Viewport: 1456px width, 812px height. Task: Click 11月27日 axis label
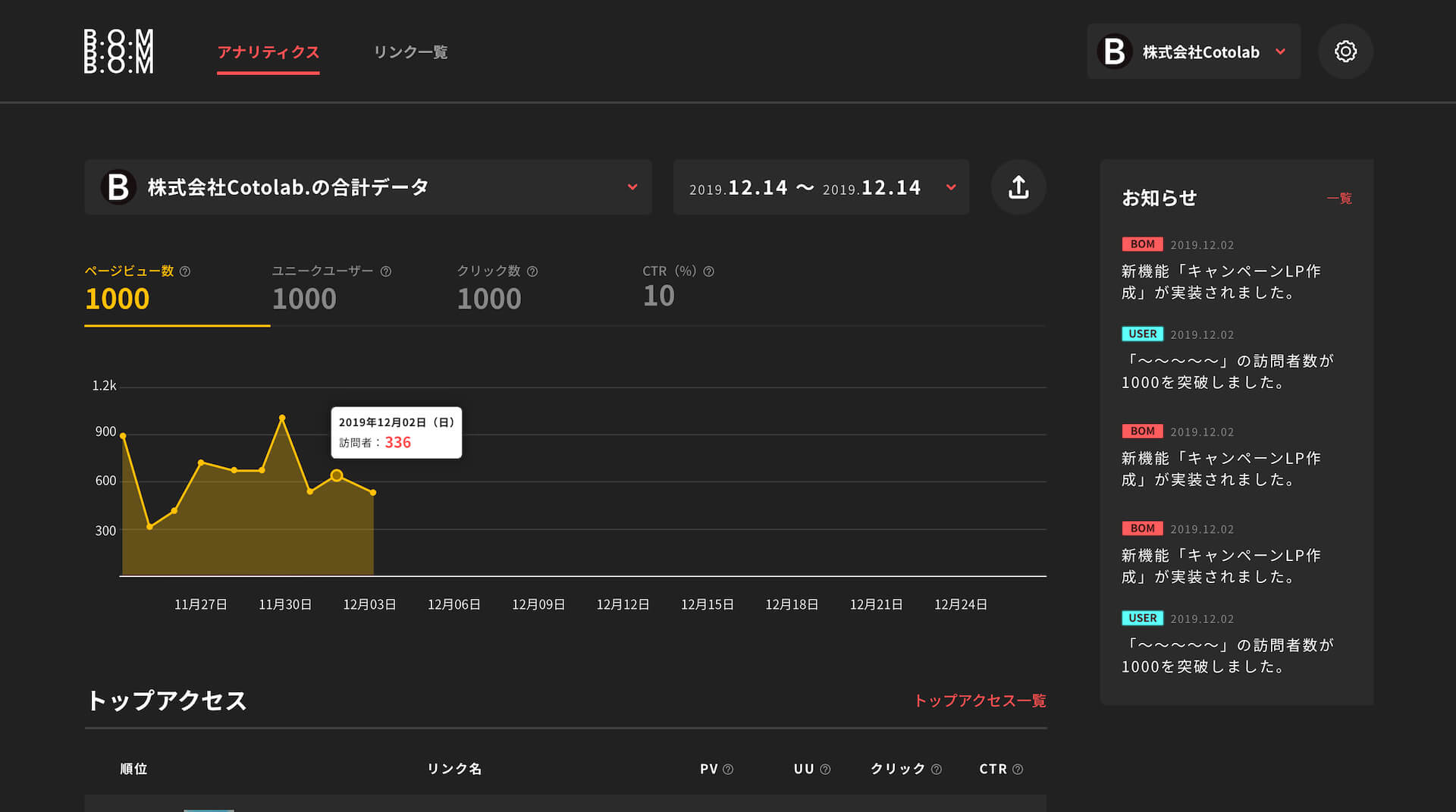coord(201,605)
